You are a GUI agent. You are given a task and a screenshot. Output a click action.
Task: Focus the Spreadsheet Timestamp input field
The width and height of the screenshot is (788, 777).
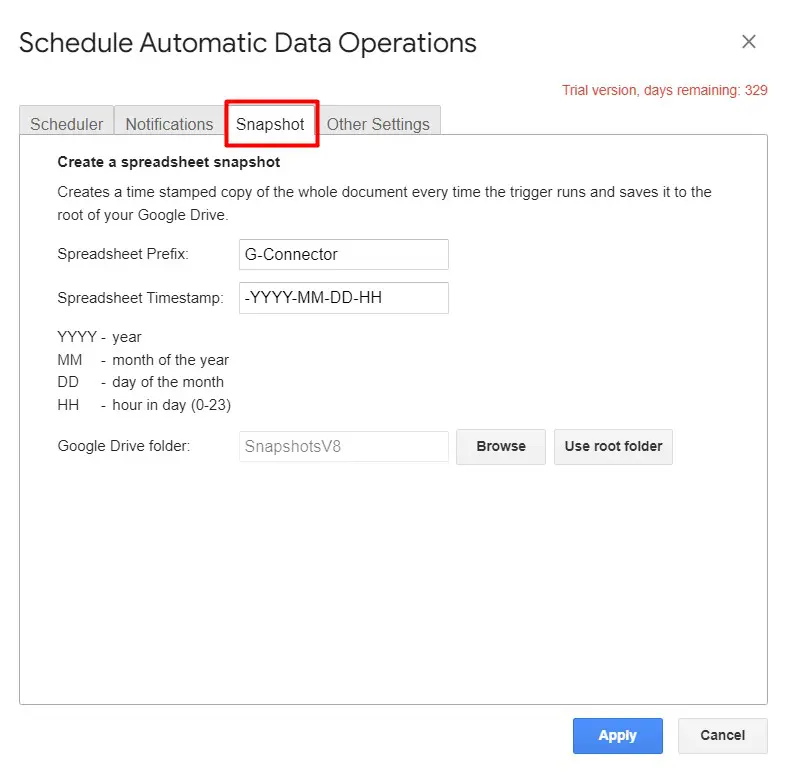click(x=343, y=298)
